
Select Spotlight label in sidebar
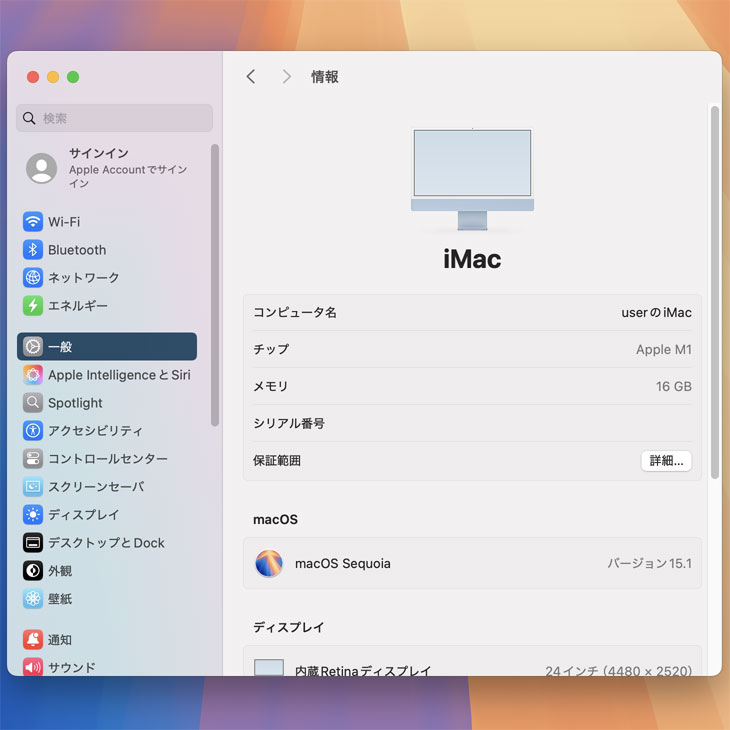75,403
